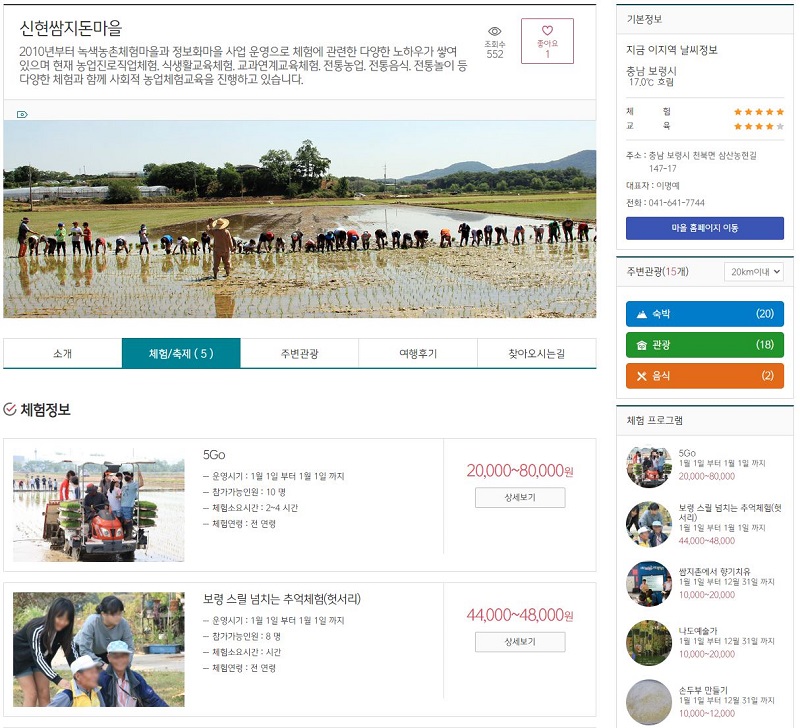The width and height of the screenshot is (800, 728).
Task: Click the eye 조회수 view count icon
Action: tap(494, 32)
